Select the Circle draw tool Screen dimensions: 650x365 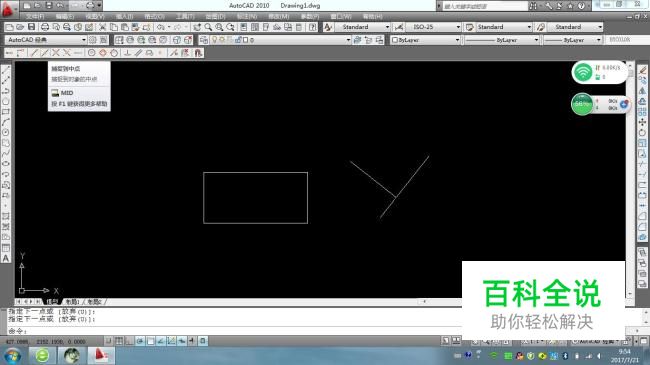click(6, 132)
